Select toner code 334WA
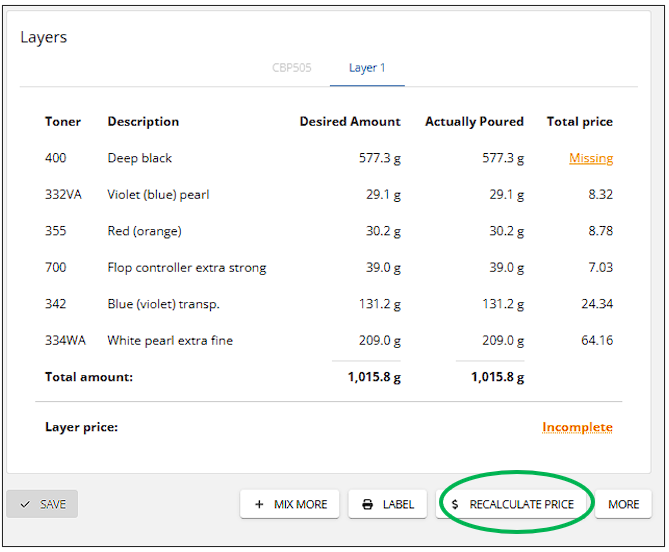Viewport: 669px width, 552px height. (x=65, y=340)
